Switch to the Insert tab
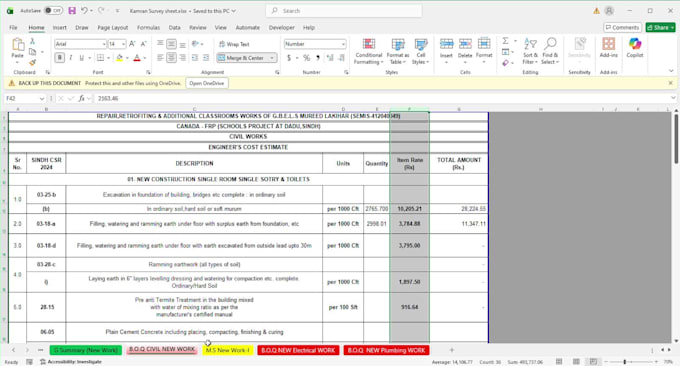This screenshot has width=680, height=366. point(59,27)
